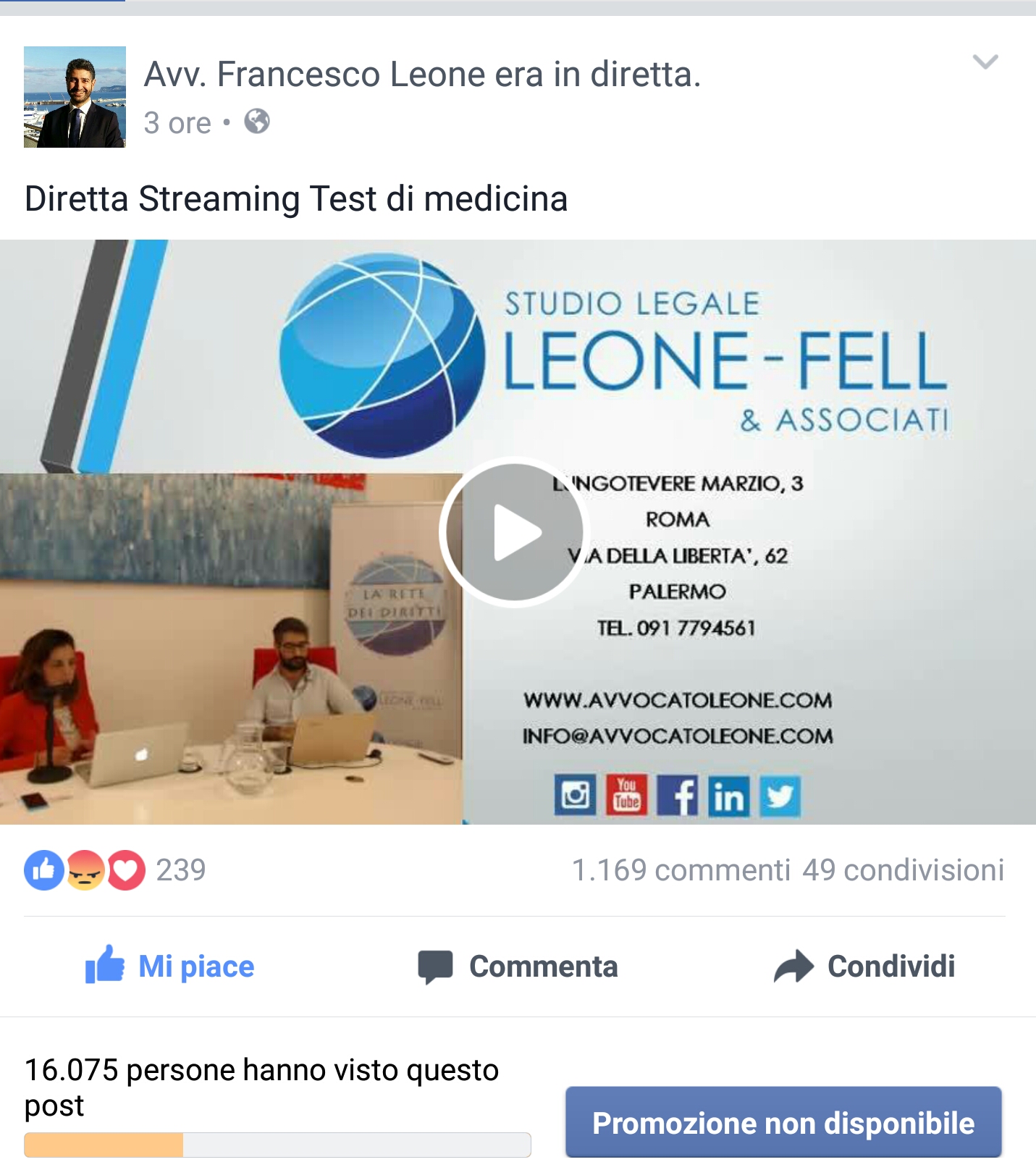Screen dimensions: 1036x1170
Task: Open the 239 reactions count
Action: click(x=181, y=870)
